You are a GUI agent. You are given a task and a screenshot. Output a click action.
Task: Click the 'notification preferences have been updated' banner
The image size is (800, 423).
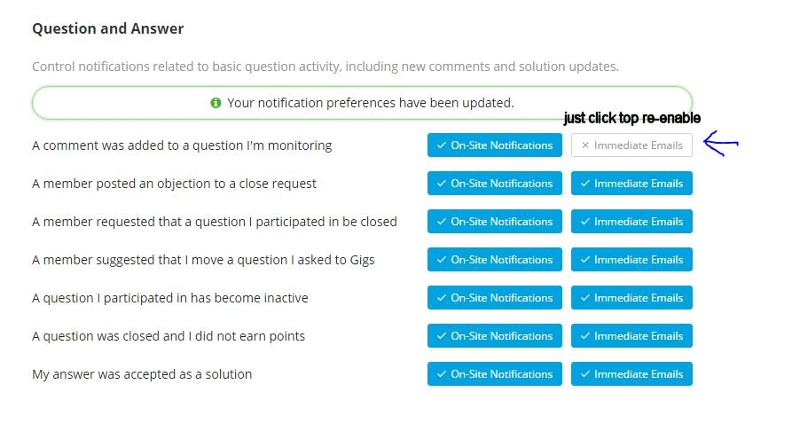[x=362, y=103]
